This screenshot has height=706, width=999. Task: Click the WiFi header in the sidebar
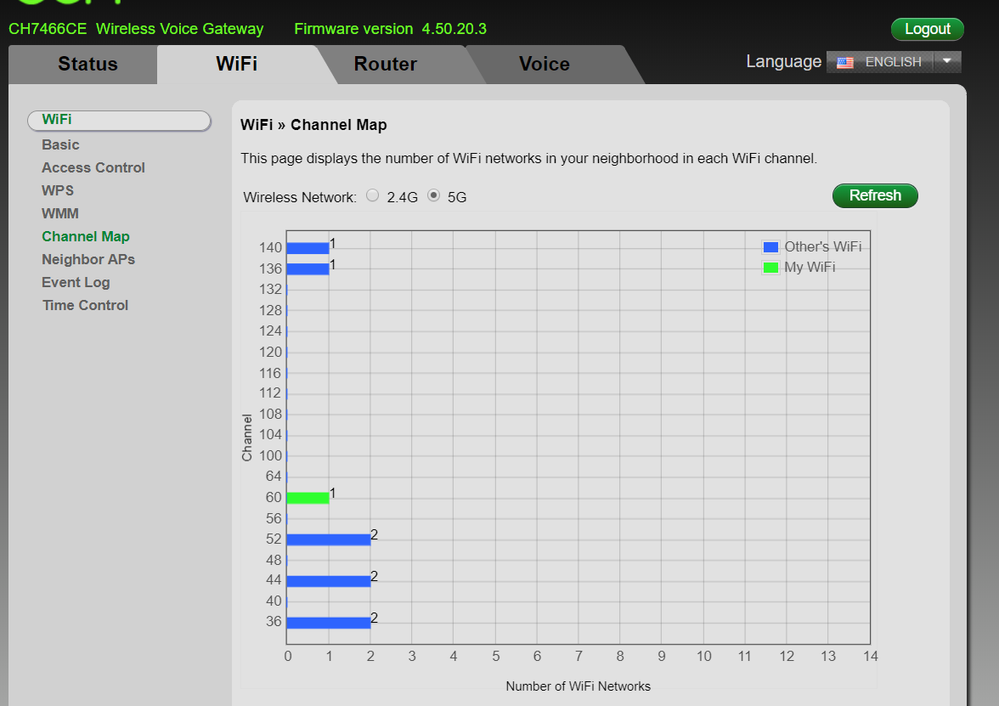[57, 119]
